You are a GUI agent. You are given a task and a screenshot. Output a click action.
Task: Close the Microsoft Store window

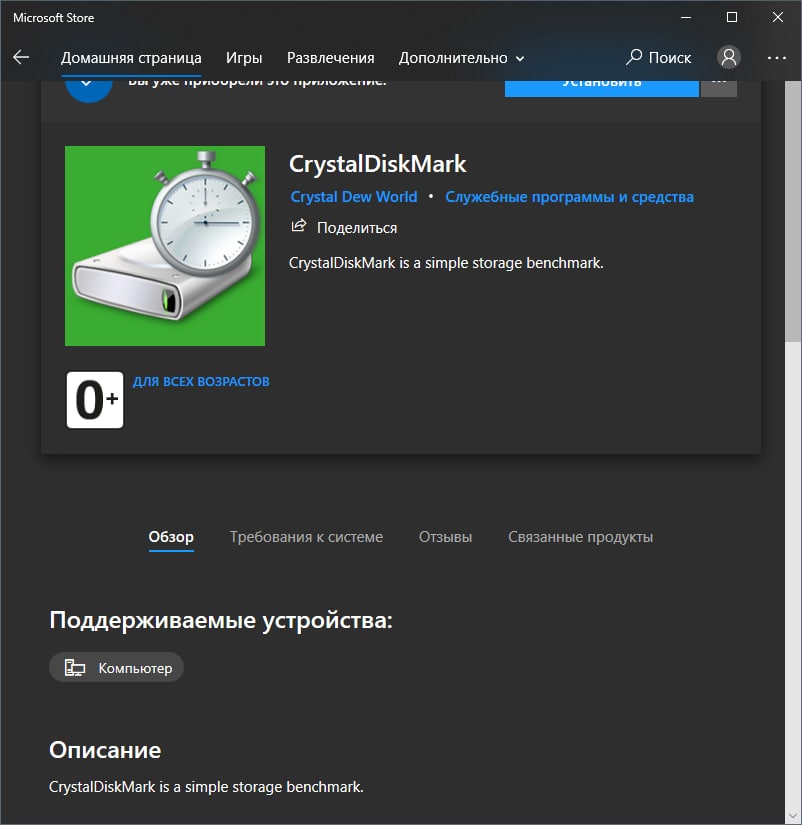778,17
